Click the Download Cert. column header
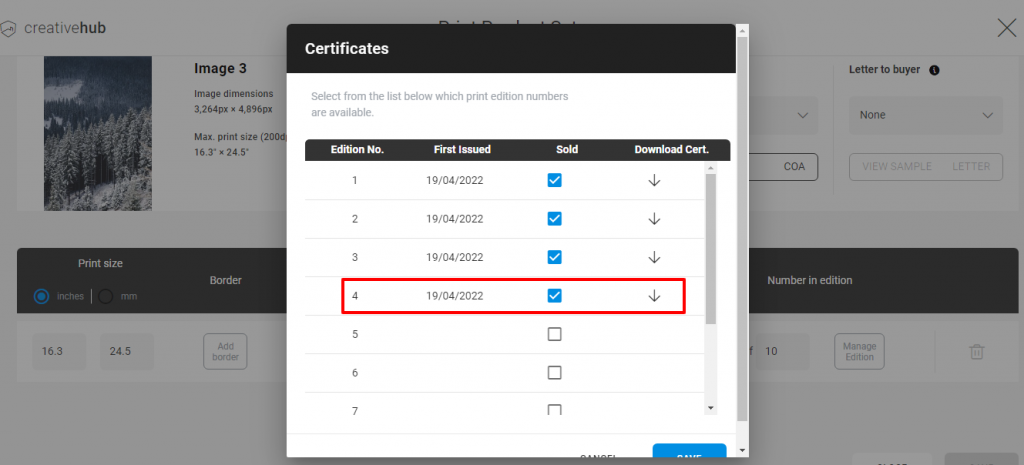Screen dimensions: 1024x465 coord(671,150)
